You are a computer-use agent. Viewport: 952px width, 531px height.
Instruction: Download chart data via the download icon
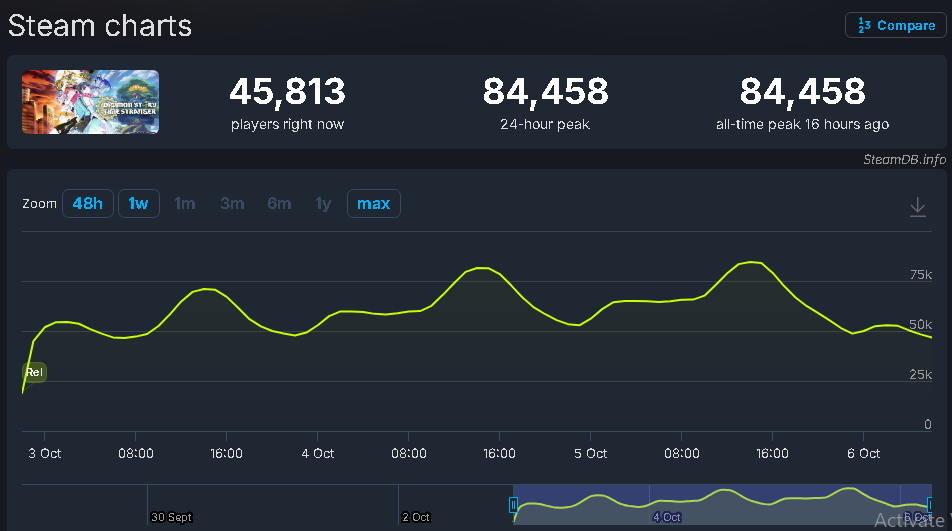pyautogui.click(x=917, y=207)
